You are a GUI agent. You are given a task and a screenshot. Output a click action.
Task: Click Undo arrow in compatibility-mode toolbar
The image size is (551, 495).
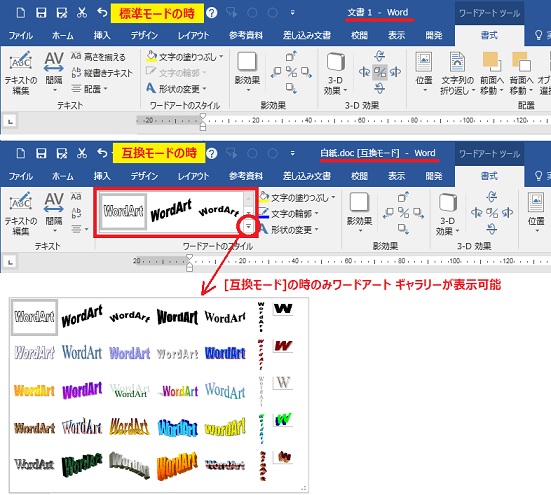coord(102,153)
